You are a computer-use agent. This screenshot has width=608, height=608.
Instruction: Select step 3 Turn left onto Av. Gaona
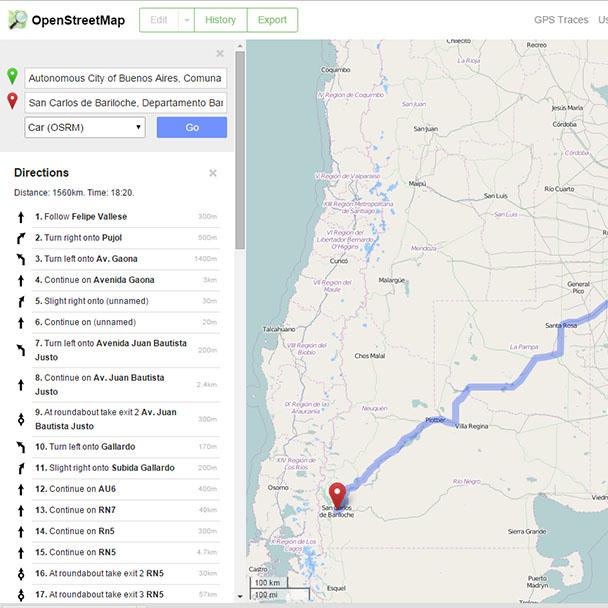[x=126, y=259]
